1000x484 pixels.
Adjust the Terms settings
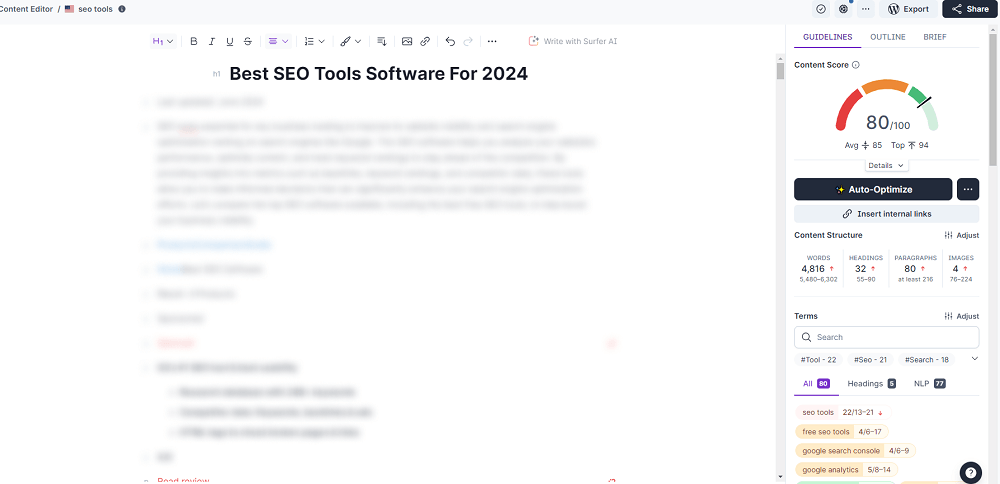961,316
